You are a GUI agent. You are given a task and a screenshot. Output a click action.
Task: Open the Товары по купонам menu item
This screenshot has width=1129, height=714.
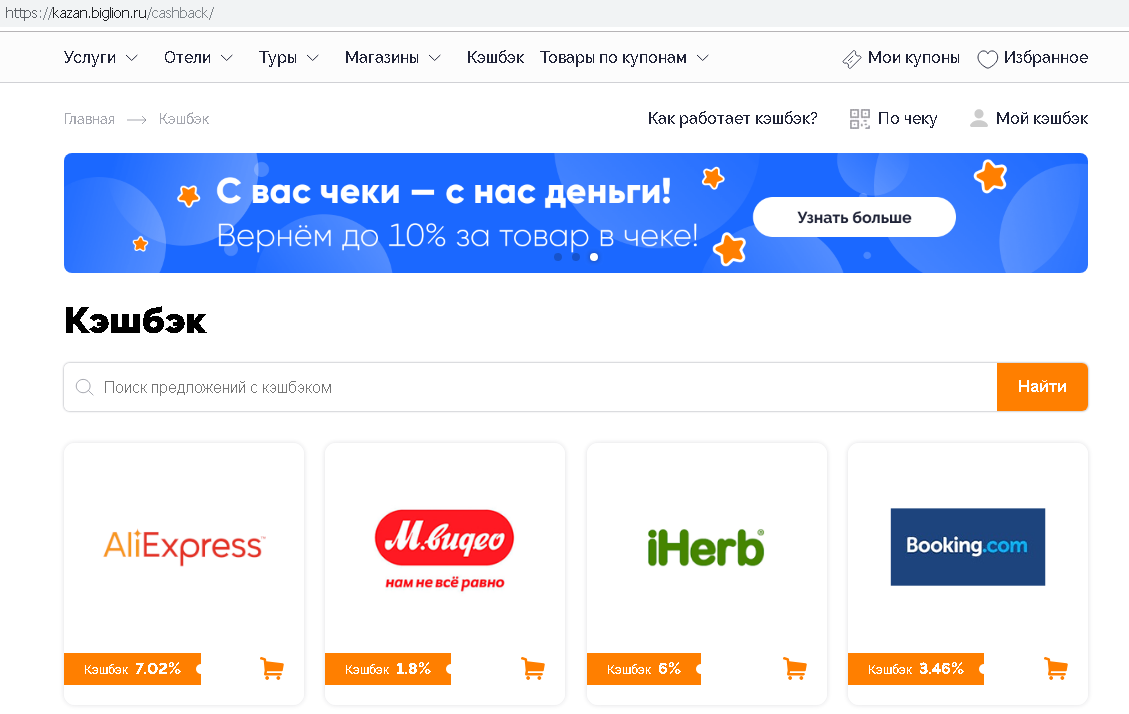pos(613,58)
